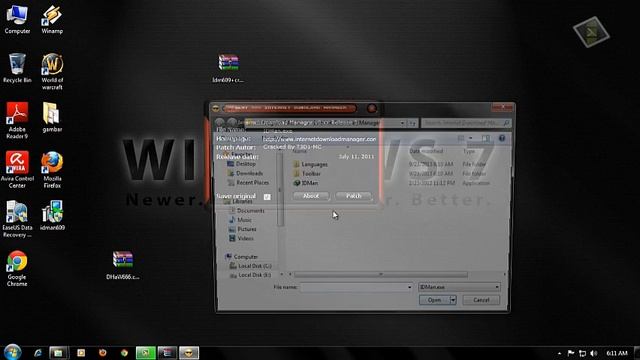Viewport: 640px width, 360px height.
Task: Open the Computer desktop icon
Action: [17, 19]
